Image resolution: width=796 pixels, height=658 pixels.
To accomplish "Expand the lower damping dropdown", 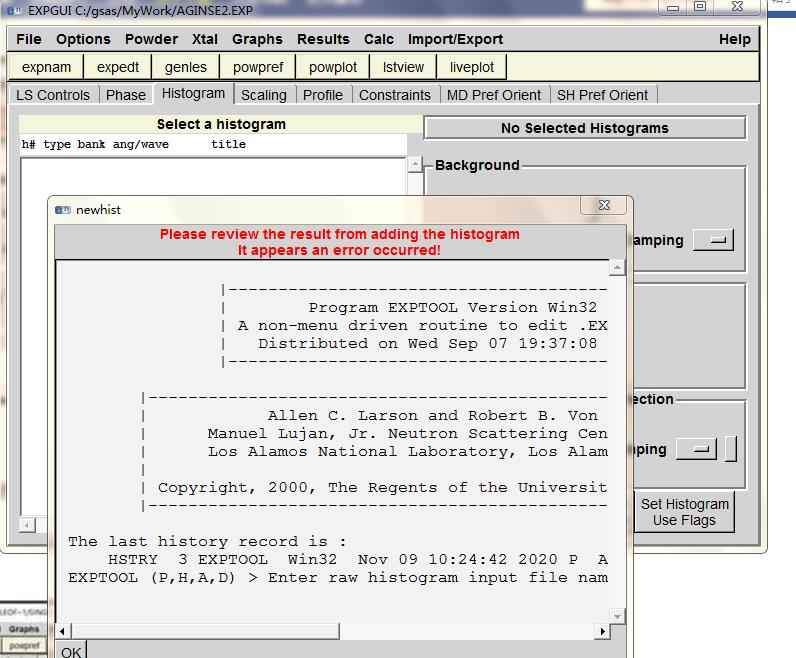I will point(696,449).
